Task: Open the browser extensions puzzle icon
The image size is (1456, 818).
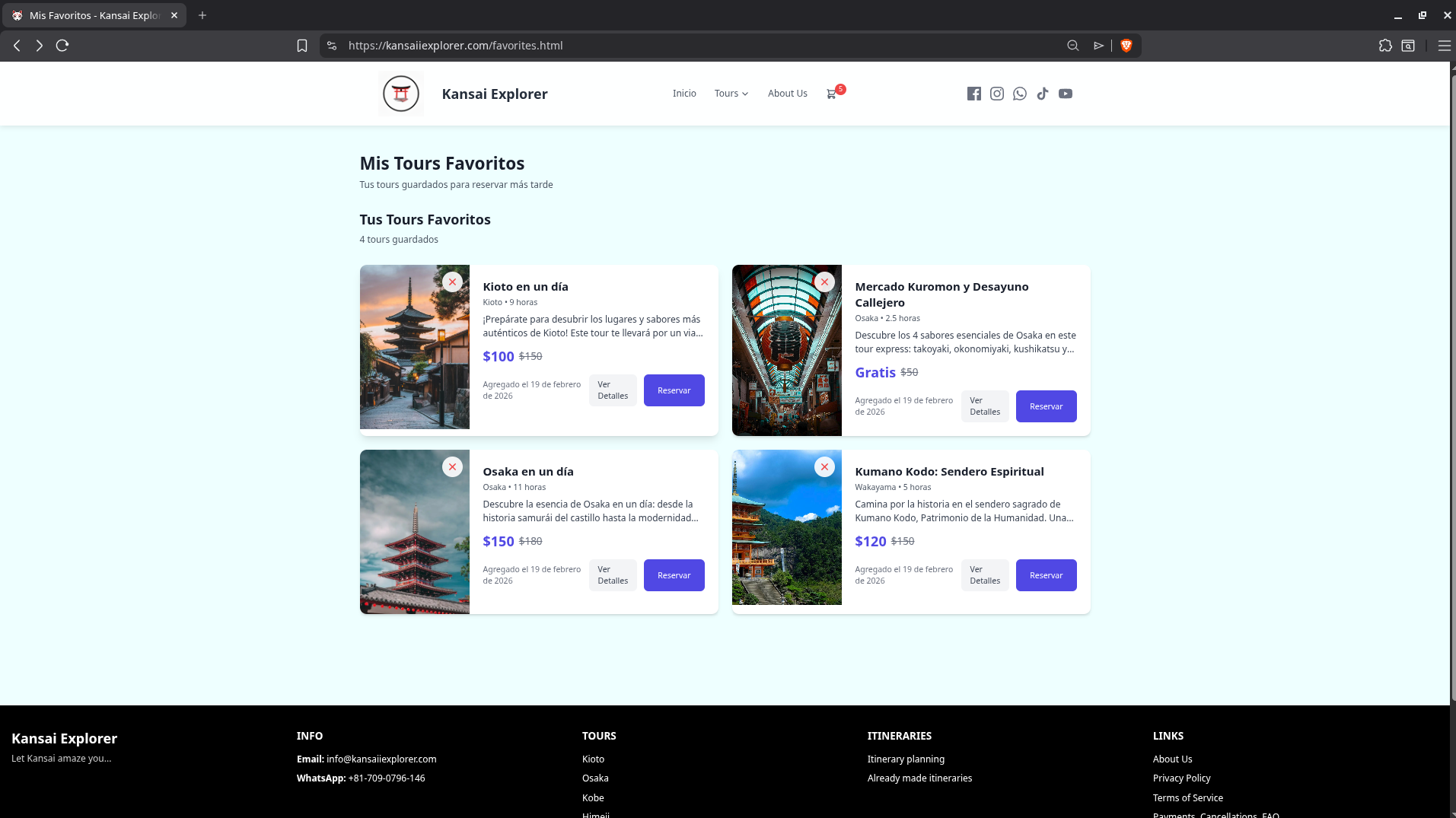Action: click(x=1385, y=46)
